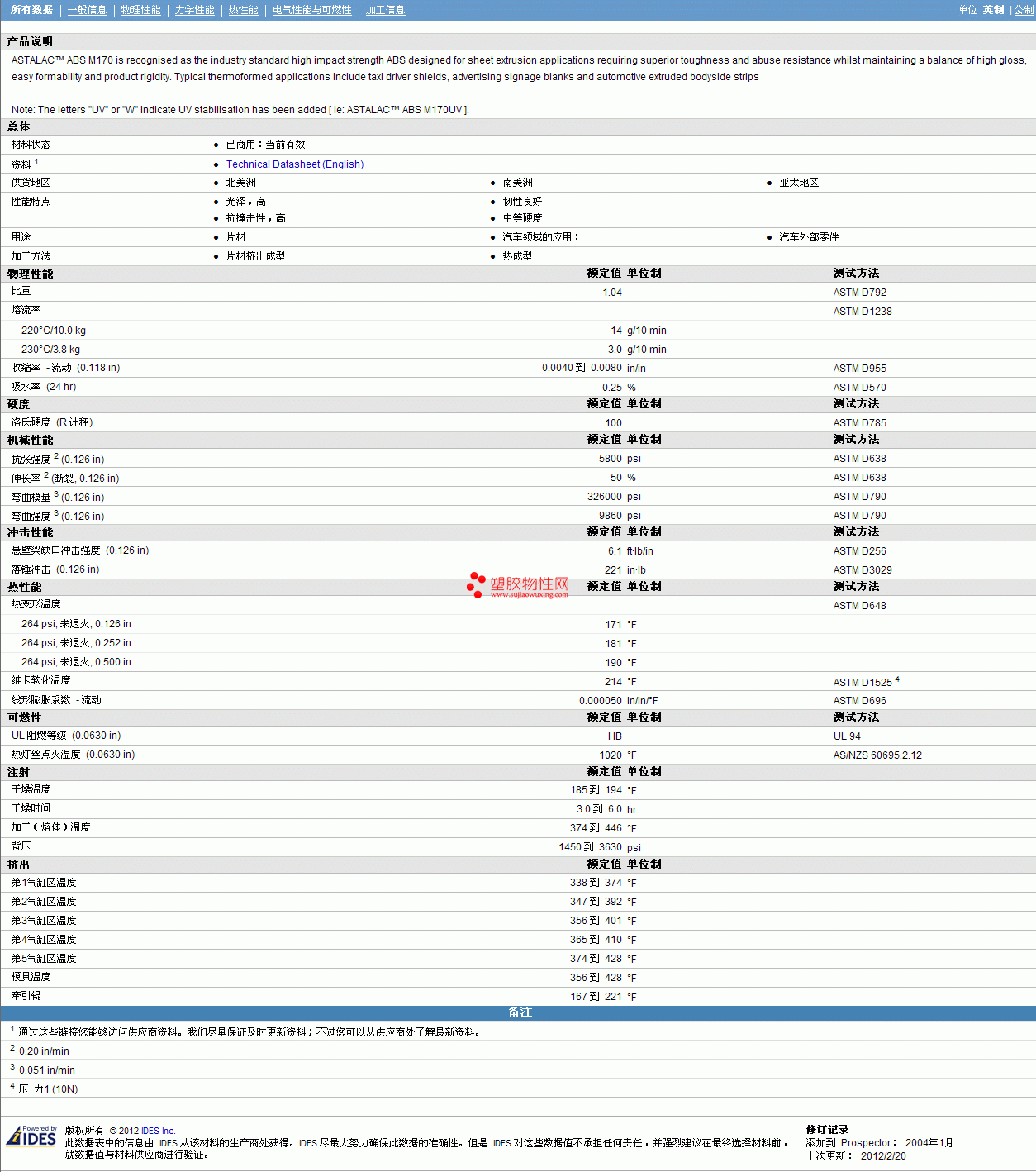Click the ASTM D955 test method
This screenshot has width=1036, height=1172.
[860, 369]
